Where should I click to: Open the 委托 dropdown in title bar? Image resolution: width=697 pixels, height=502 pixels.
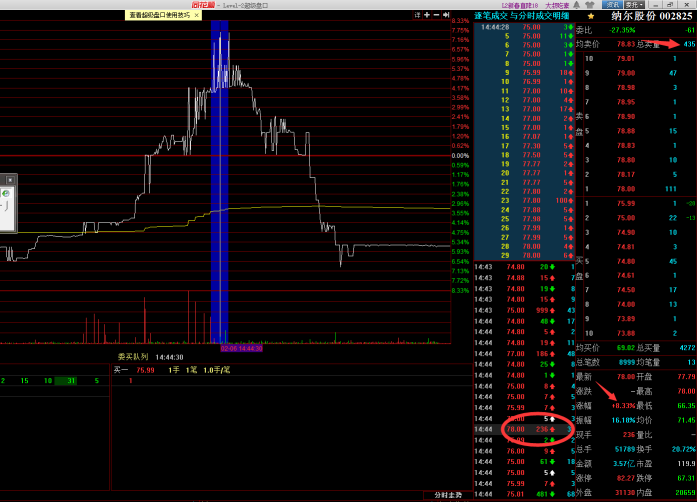coord(634,5)
